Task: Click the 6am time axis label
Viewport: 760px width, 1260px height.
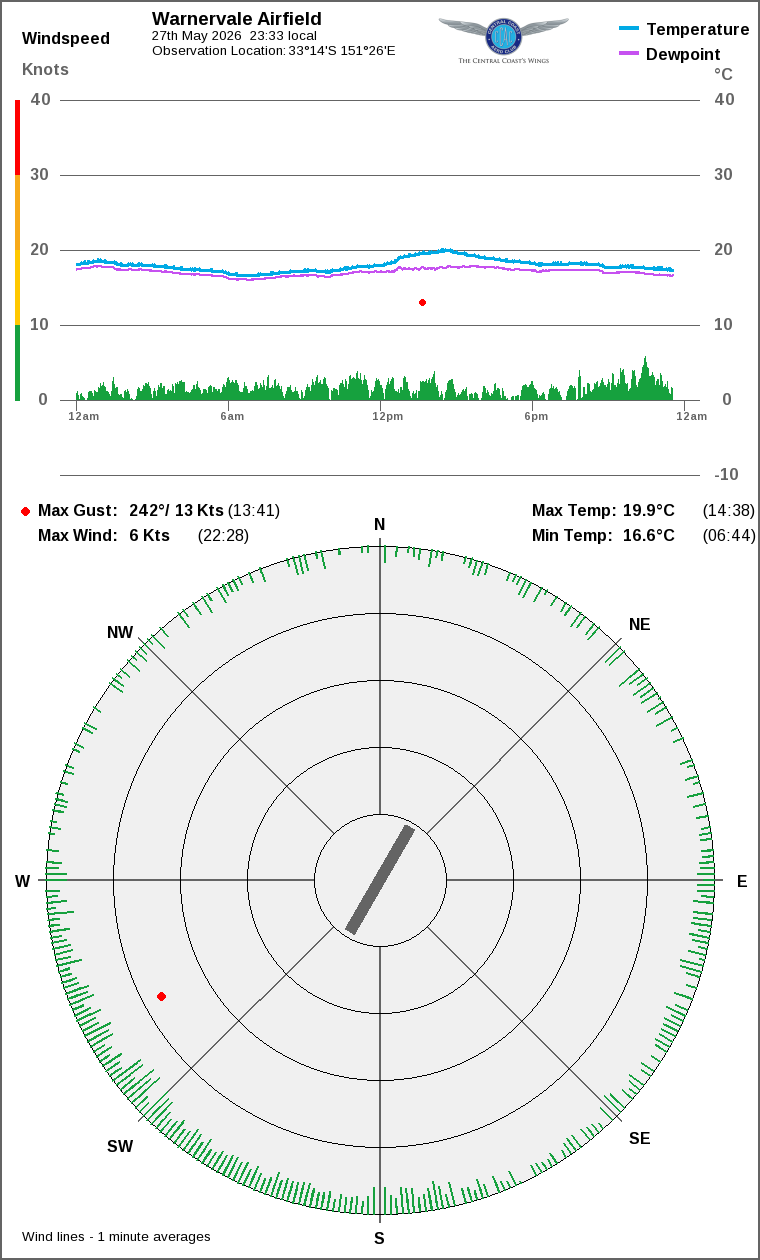Action: (x=232, y=416)
